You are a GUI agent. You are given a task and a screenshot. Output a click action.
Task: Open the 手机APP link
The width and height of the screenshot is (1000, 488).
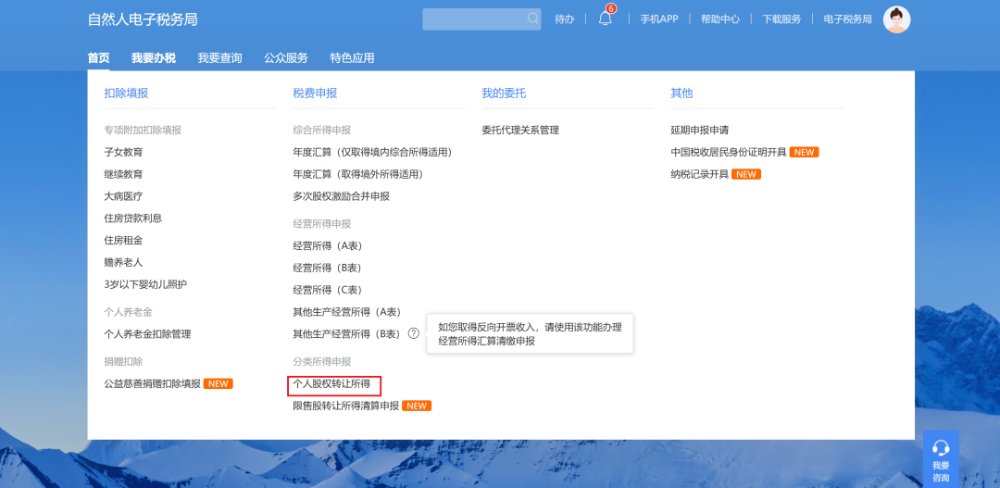[659, 19]
